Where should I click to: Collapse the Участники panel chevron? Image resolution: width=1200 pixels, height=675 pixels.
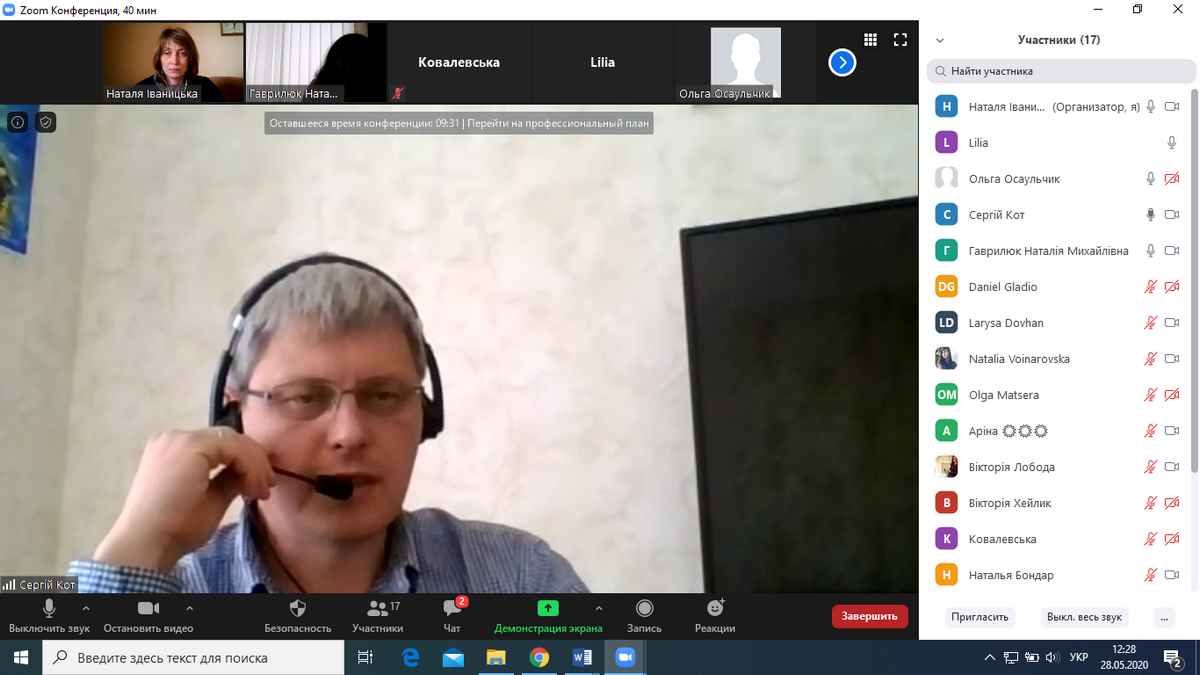coord(939,41)
